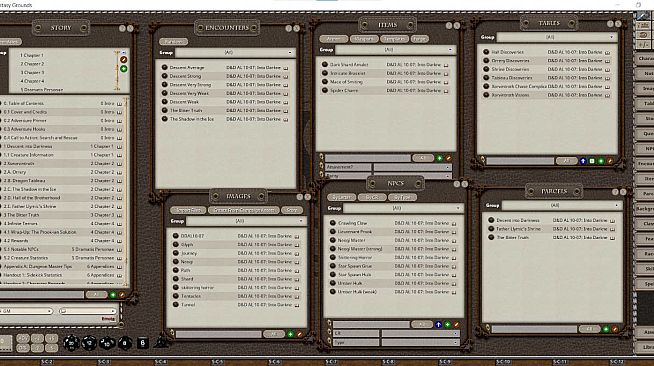
Task: Toggle the All filter button in Parcels
Action: tap(589, 329)
